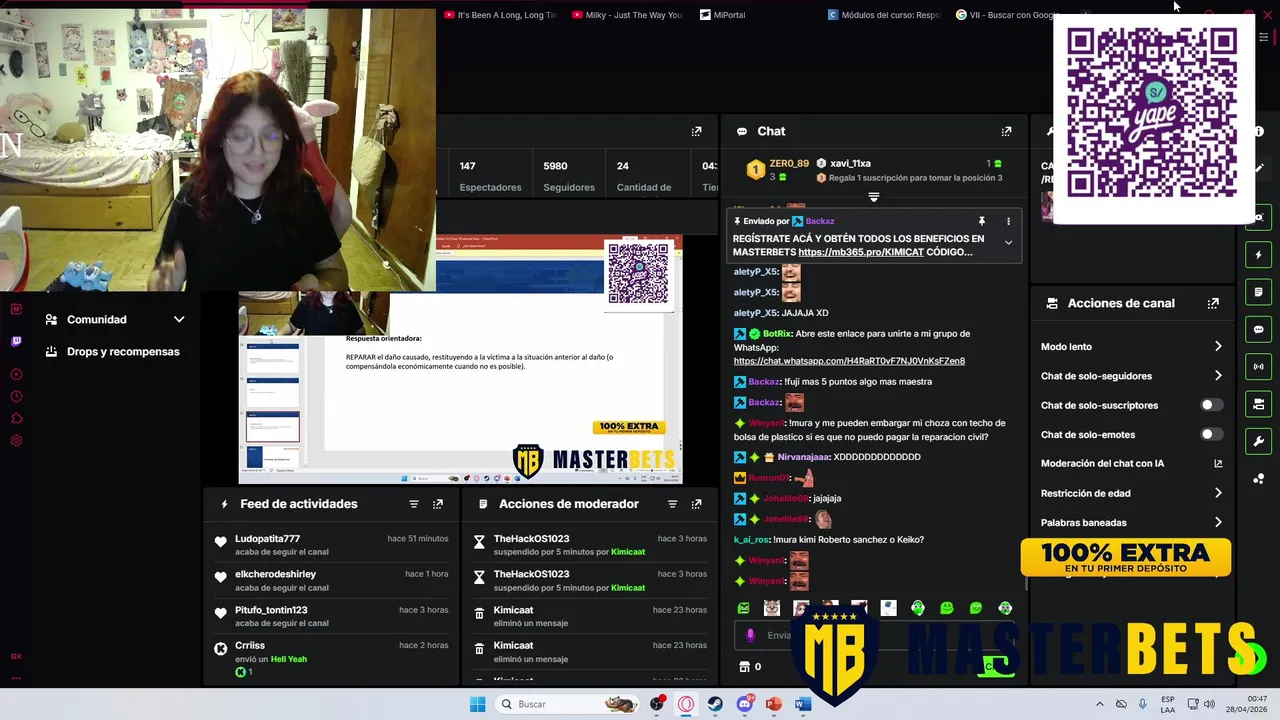Click elkcherodeshirley follow entry
Screen dimensions: 1280x720
point(332,581)
